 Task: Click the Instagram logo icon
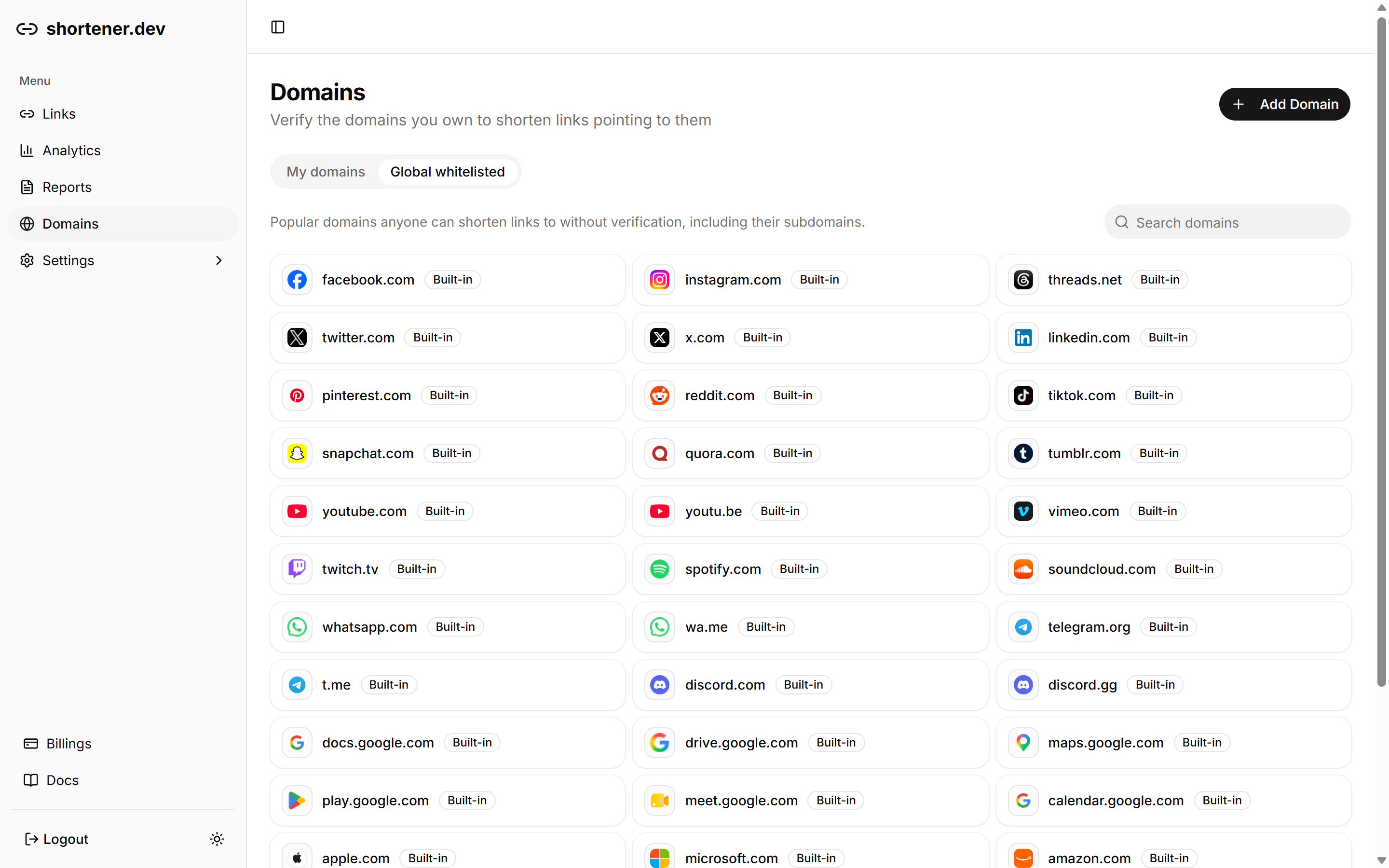[x=659, y=280]
